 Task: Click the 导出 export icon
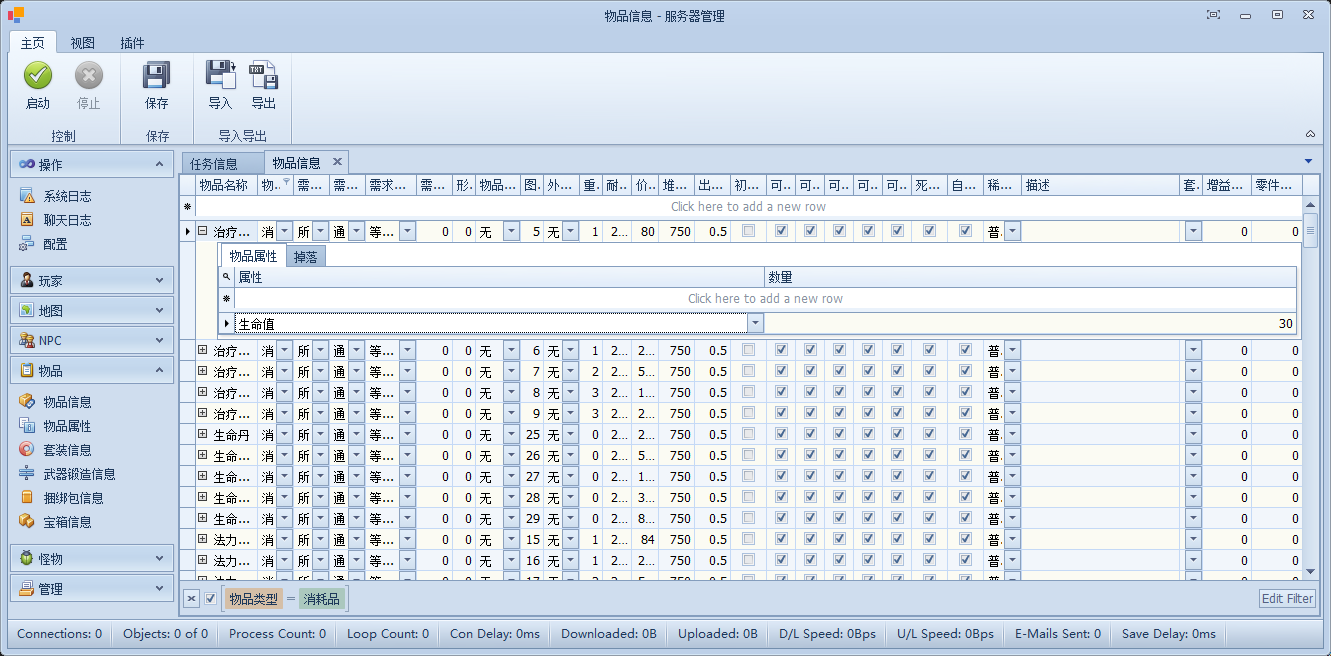pyautogui.click(x=263, y=76)
